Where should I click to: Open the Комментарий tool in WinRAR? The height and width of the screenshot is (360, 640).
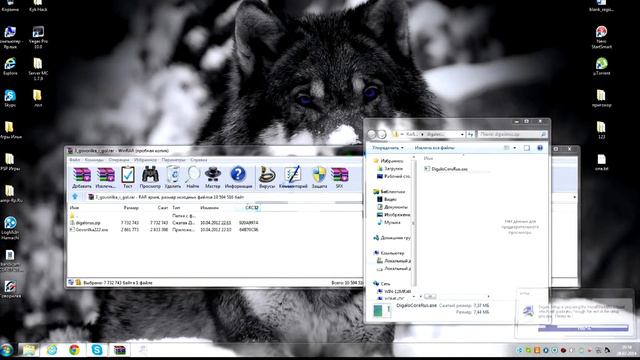pyautogui.click(x=293, y=178)
